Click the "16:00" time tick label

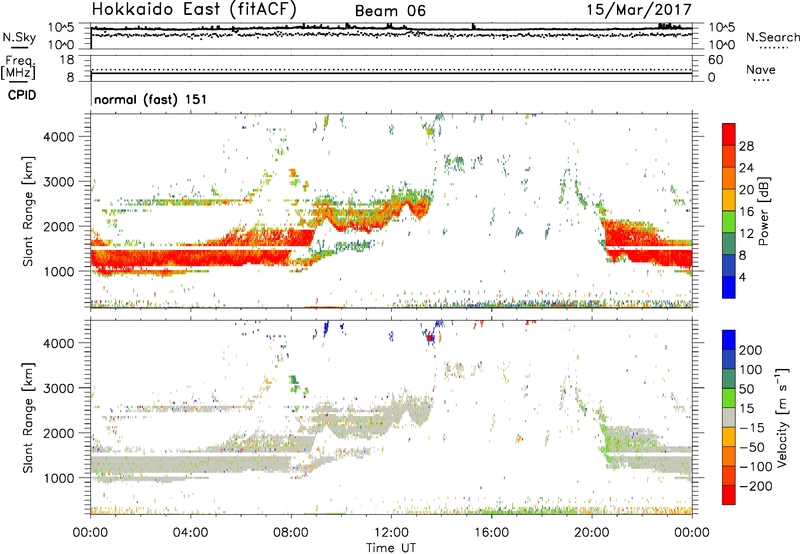click(x=491, y=533)
